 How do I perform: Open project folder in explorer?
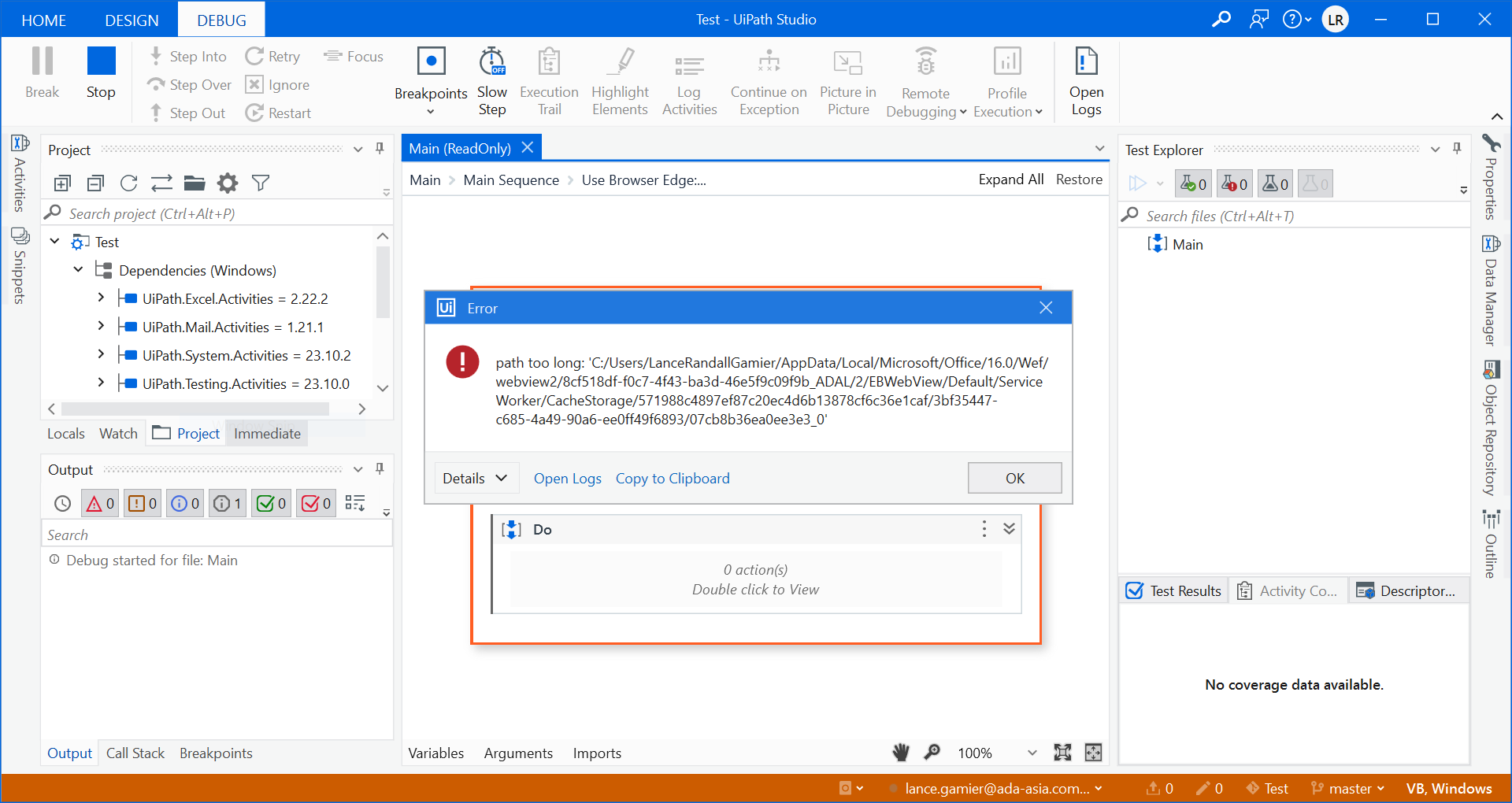tap(195, 183)
